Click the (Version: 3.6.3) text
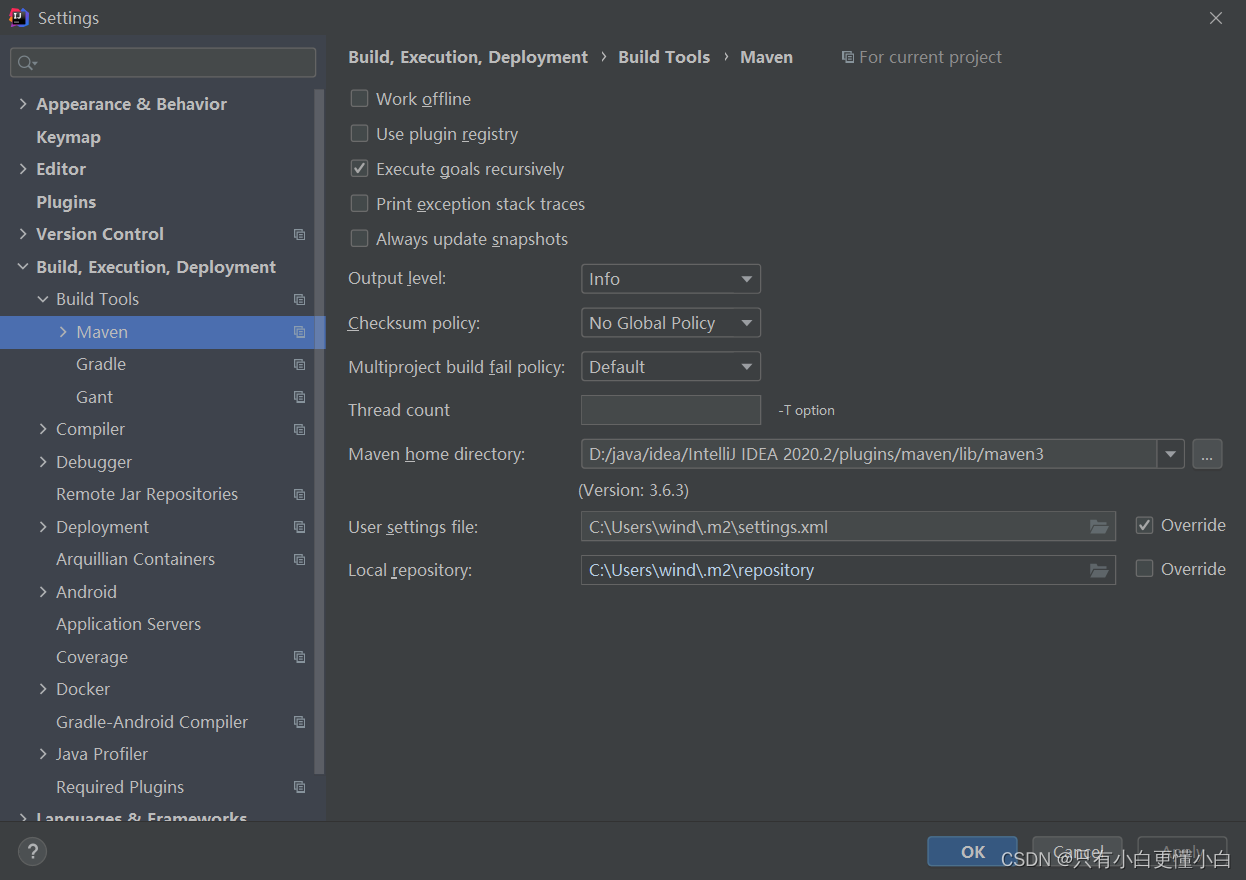 (633, 490)
